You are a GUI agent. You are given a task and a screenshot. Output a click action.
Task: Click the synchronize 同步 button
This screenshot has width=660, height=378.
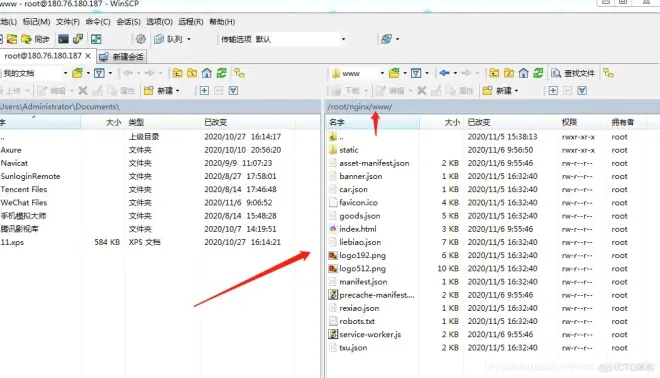35,39
